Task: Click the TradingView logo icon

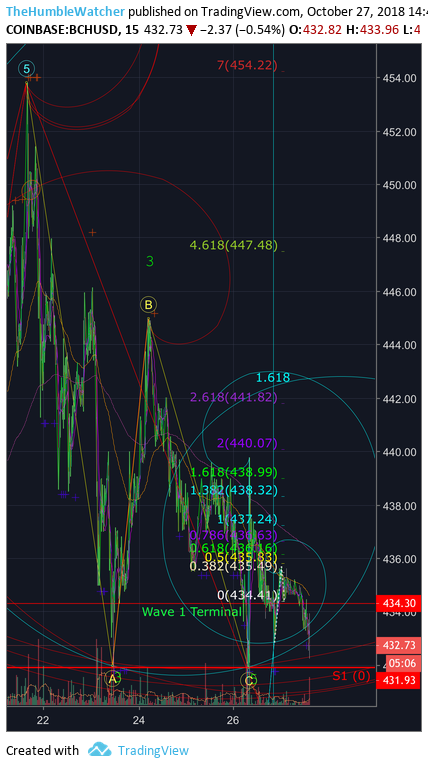Action: [99, 749]
